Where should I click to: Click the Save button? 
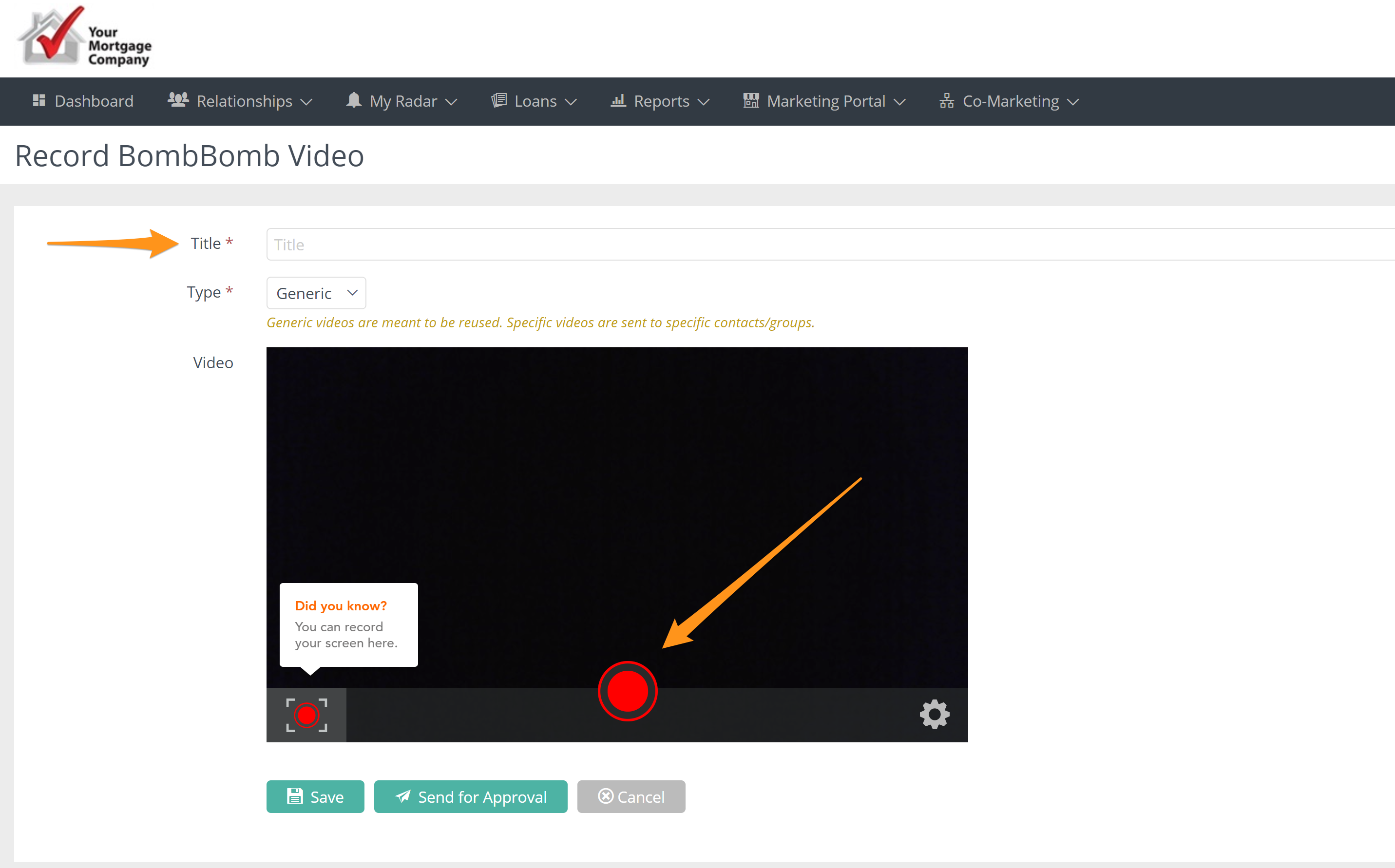(315, 797)
